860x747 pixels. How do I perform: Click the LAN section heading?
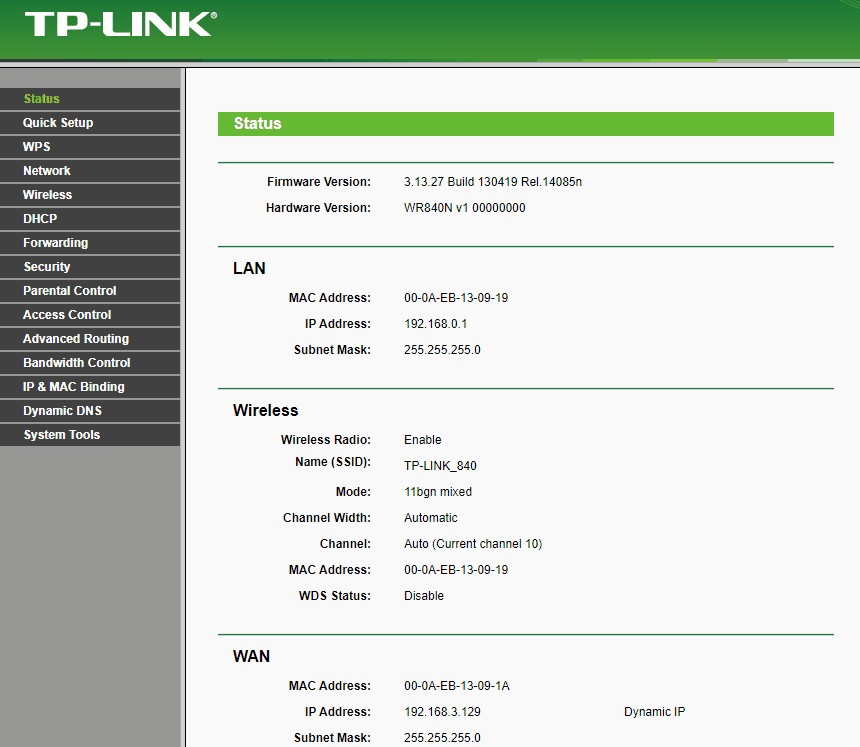click(x=249, y=268)
